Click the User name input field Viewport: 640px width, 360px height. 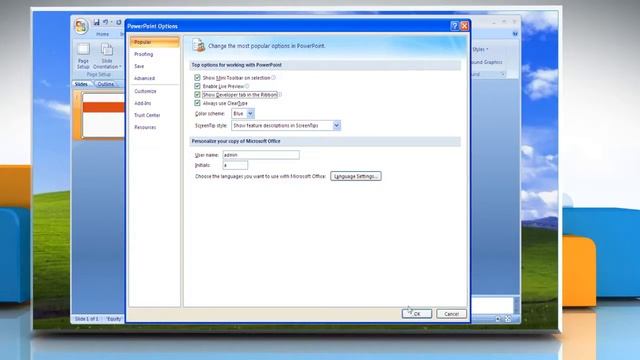[261, 155]
